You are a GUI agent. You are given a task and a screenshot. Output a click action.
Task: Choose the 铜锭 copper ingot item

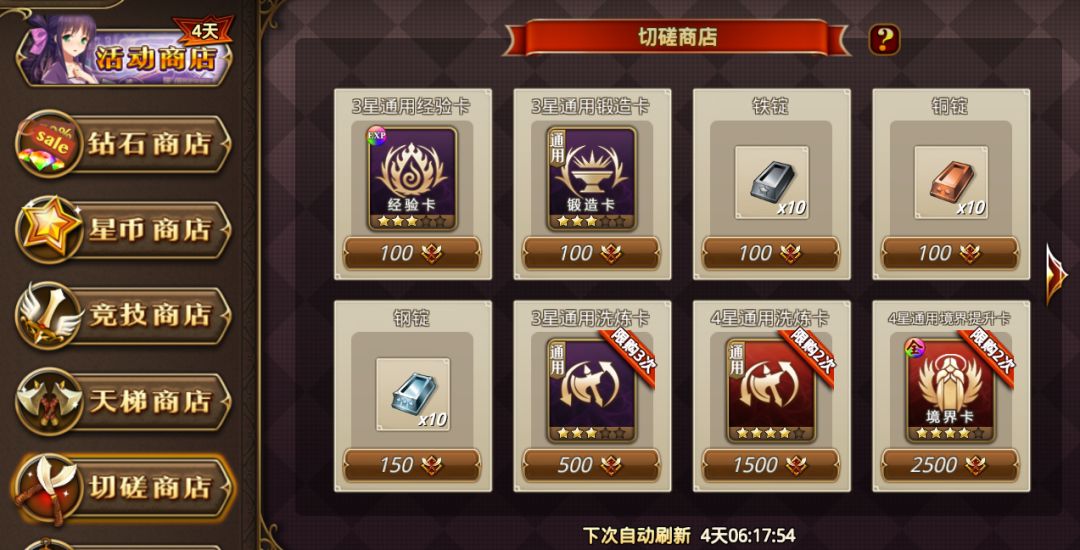point(951,182)
